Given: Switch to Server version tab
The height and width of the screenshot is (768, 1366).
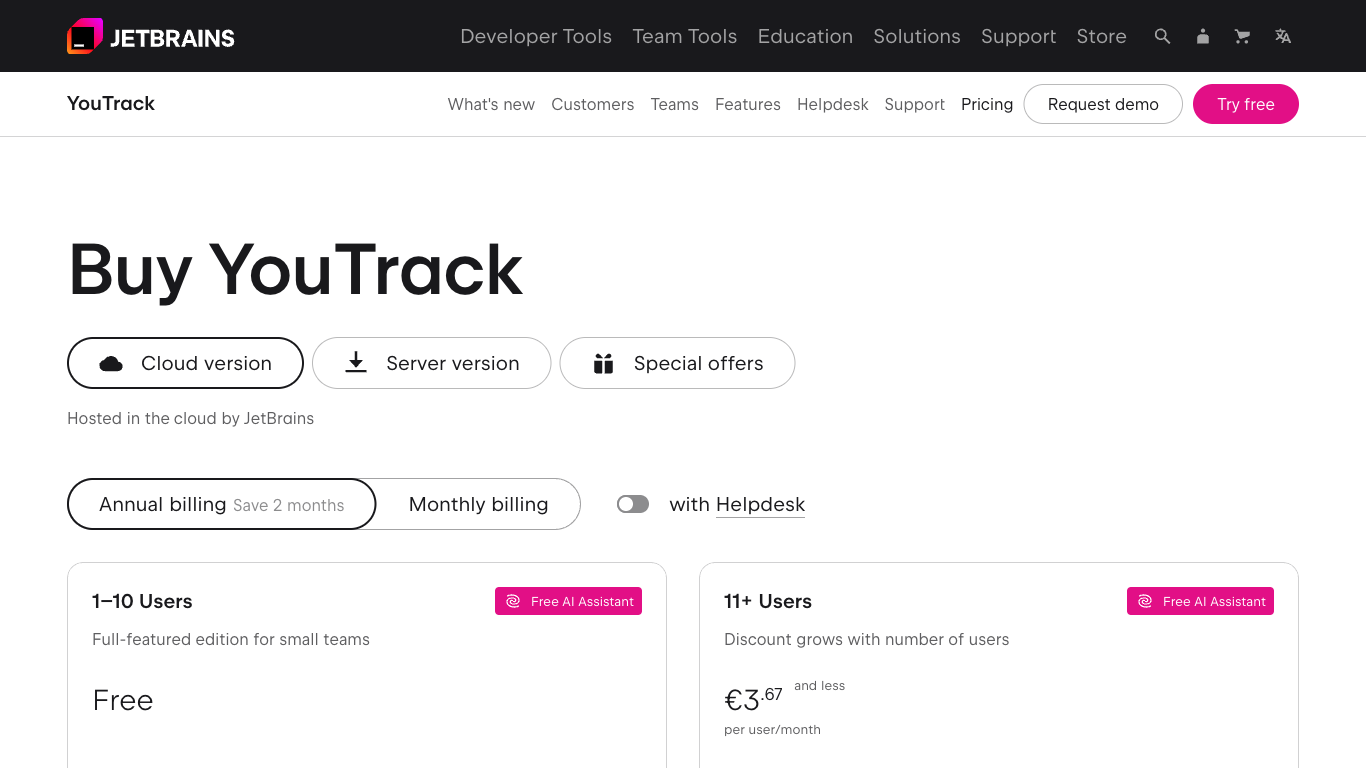Looking at the screenshot, I should 432,363.
